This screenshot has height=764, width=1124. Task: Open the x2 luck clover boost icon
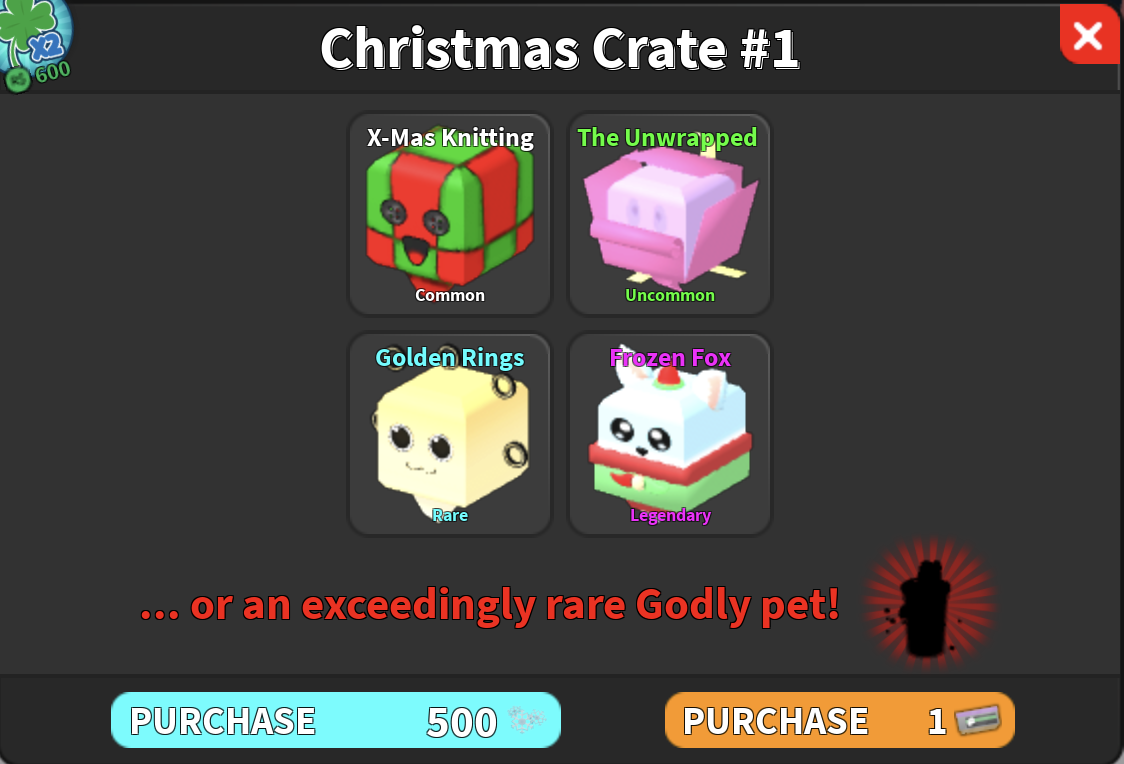34,36
